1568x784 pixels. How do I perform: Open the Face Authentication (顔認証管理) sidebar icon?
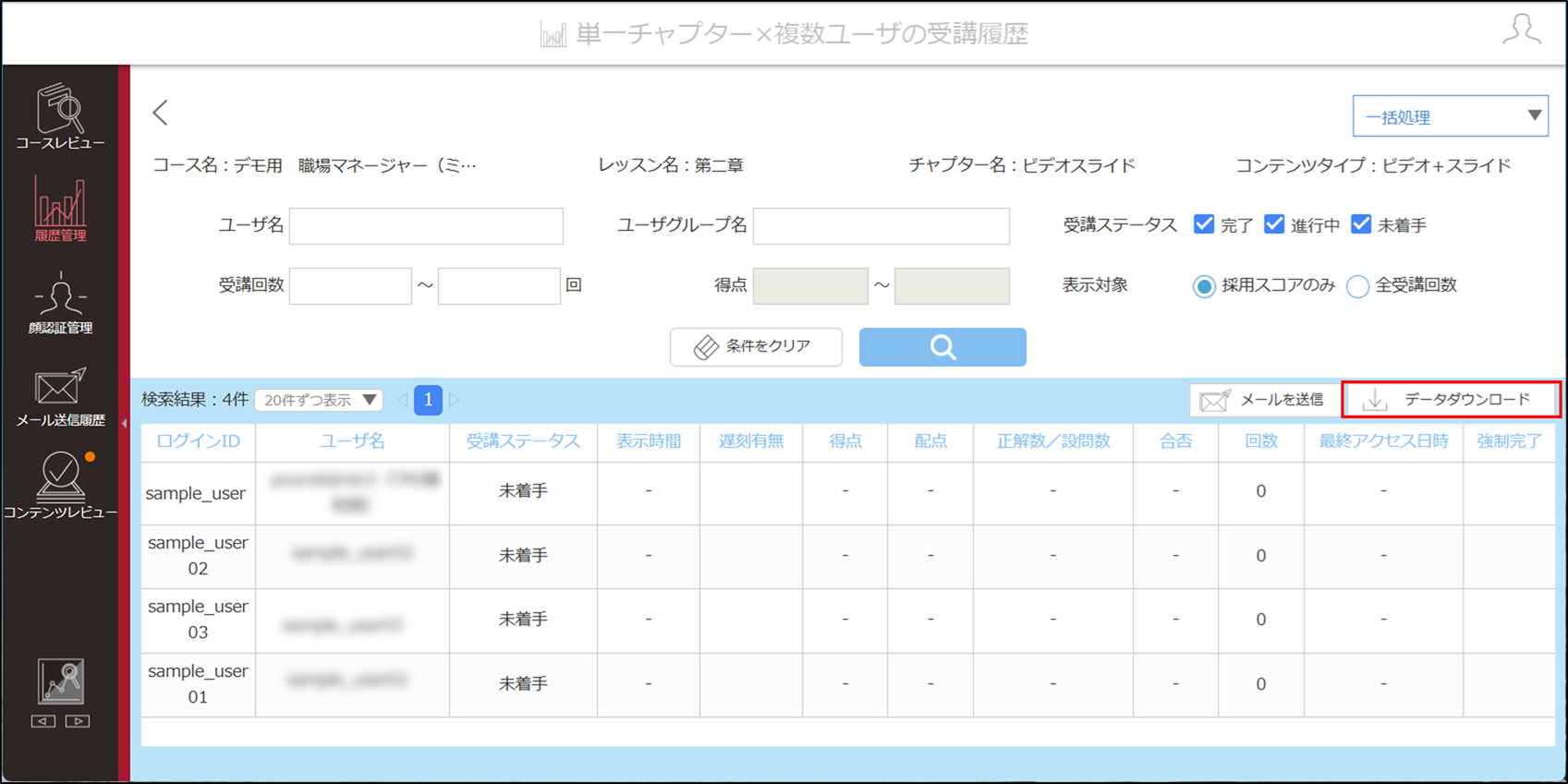60,303
